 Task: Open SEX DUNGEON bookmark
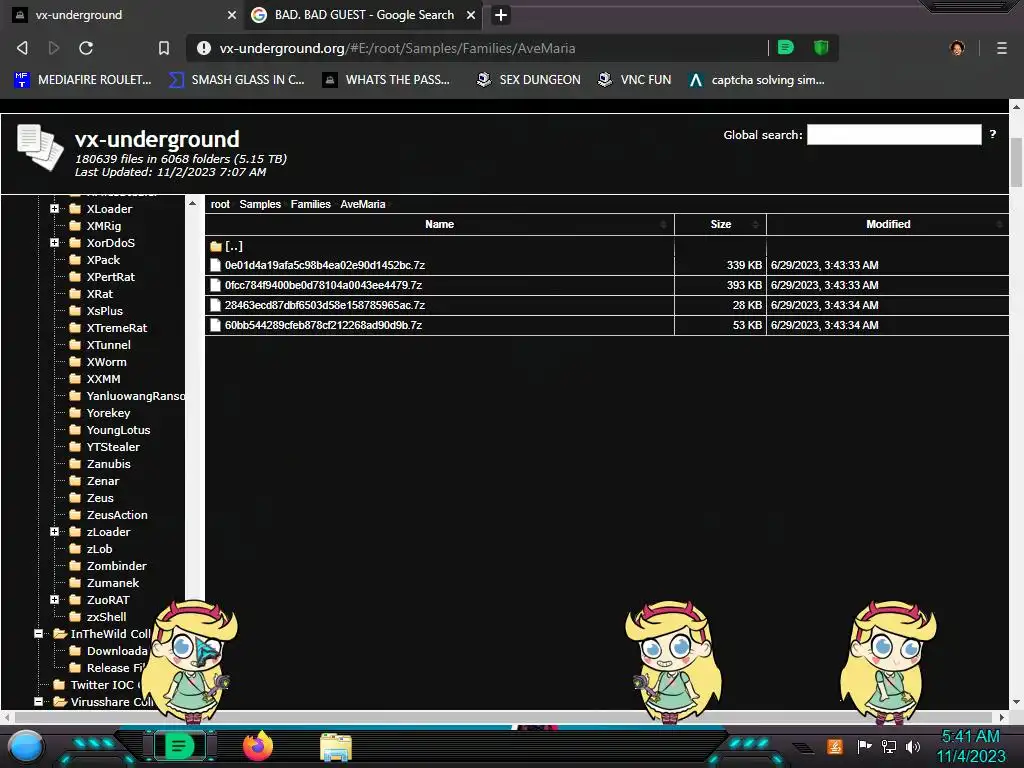(x=528, y=80)
